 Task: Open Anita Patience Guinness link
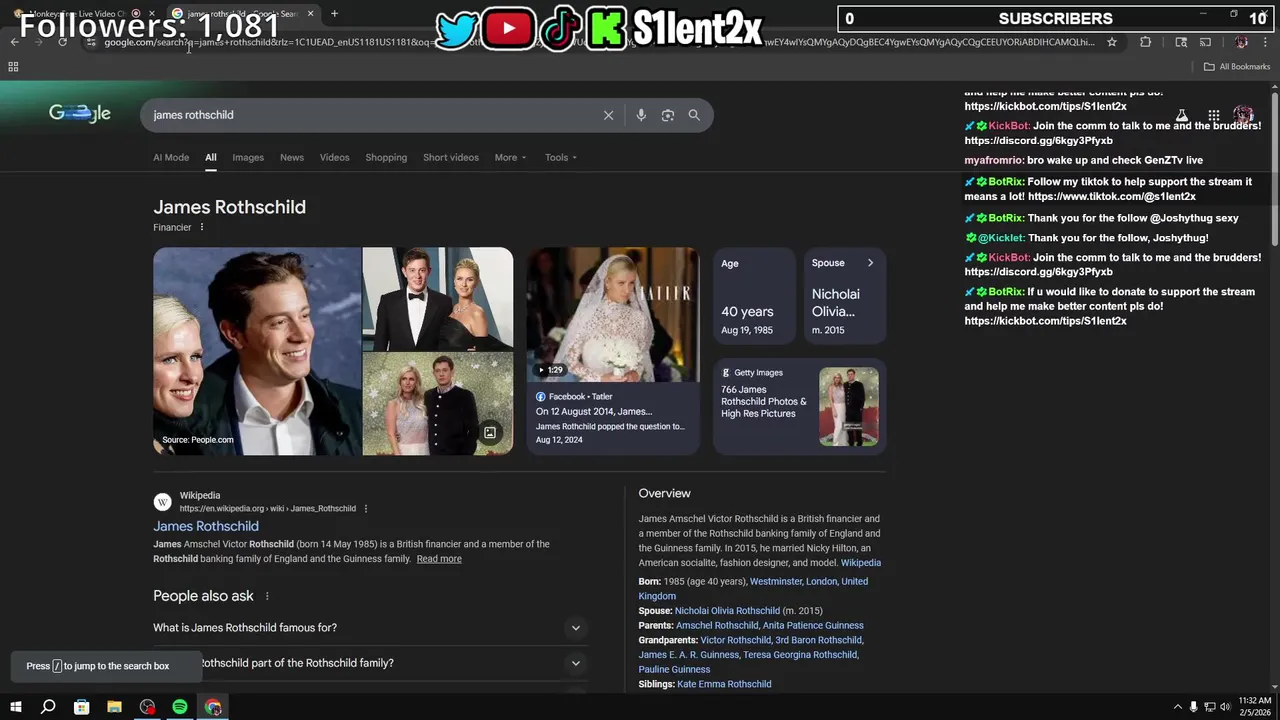point(813,626)
